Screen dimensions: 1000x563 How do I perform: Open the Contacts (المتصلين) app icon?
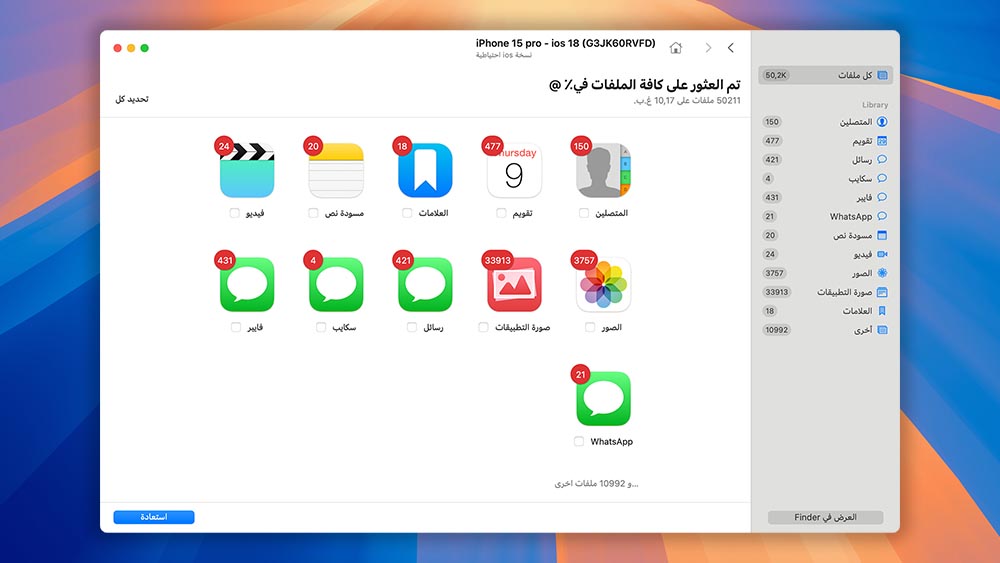[x=603, y=170]
